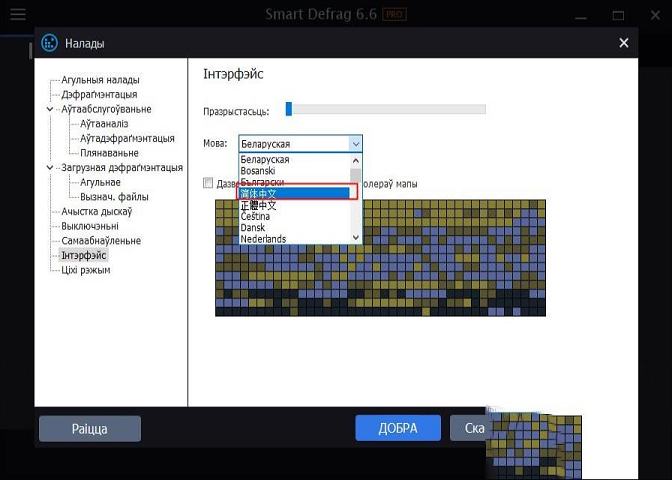
Task: Open Агульныя налады settings page
Action: pos(100,80)
